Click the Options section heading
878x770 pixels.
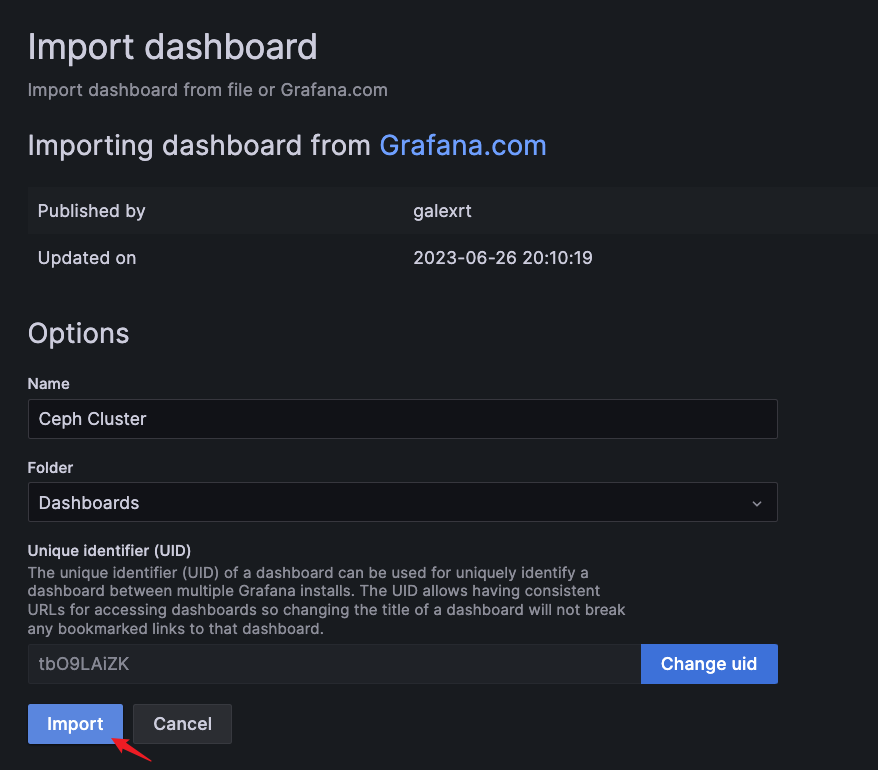(78, 334)
